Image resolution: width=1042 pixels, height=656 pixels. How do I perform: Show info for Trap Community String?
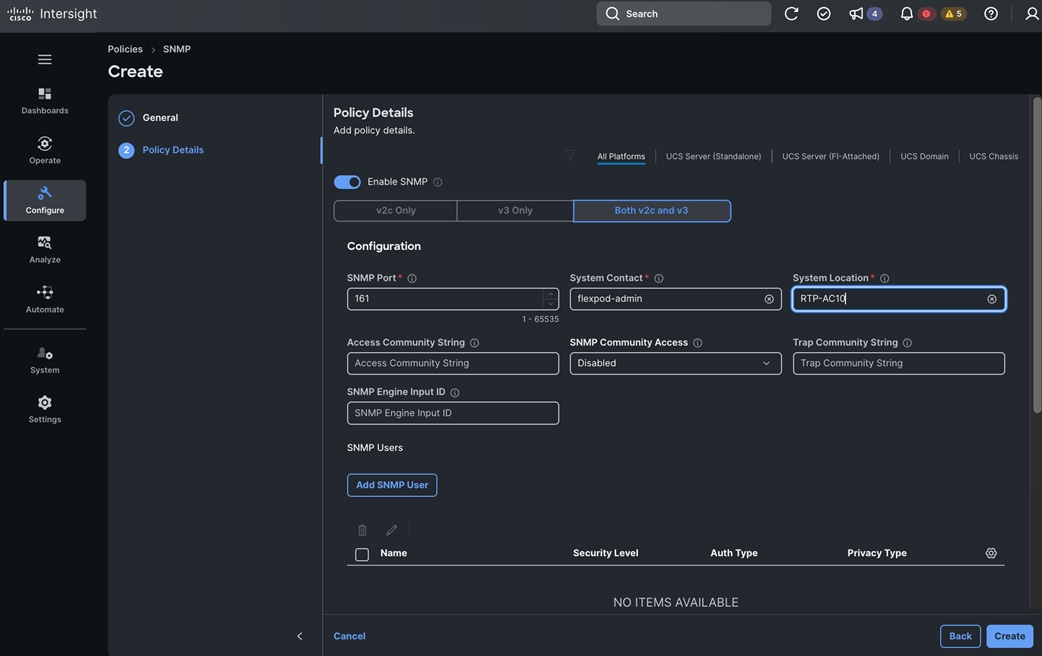tap(907, 343)
